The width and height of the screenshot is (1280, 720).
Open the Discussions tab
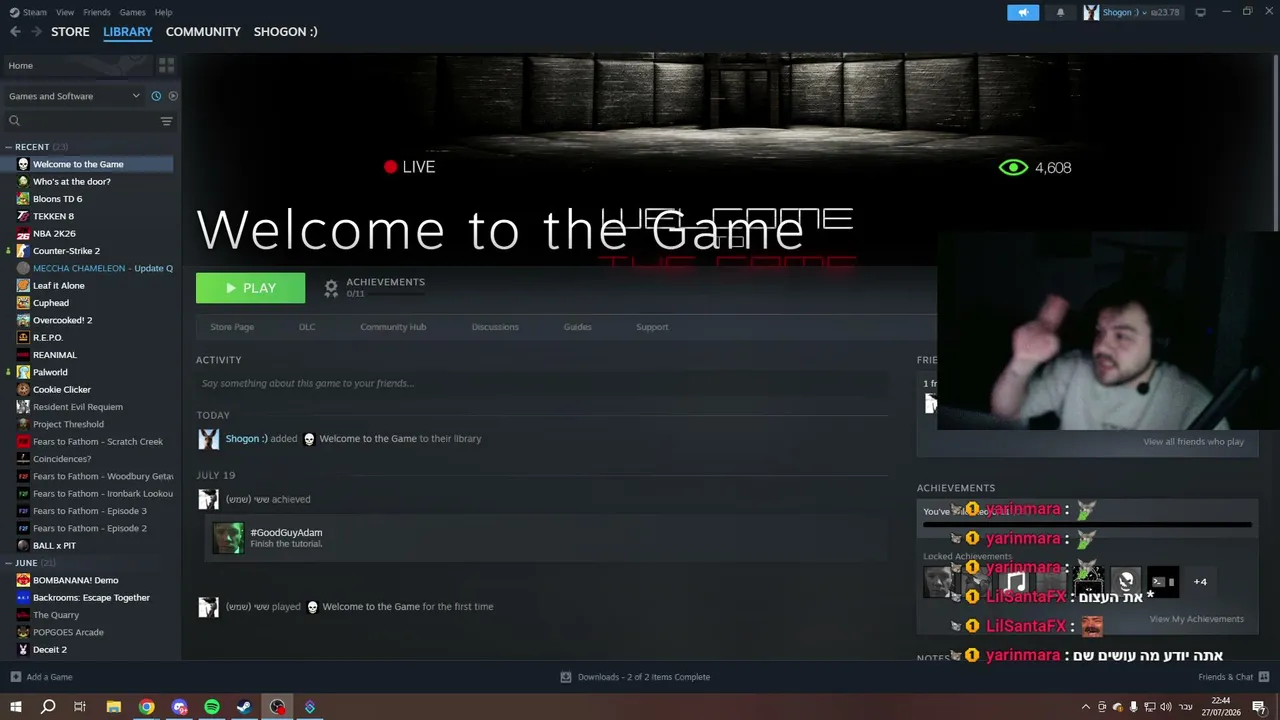495,327
